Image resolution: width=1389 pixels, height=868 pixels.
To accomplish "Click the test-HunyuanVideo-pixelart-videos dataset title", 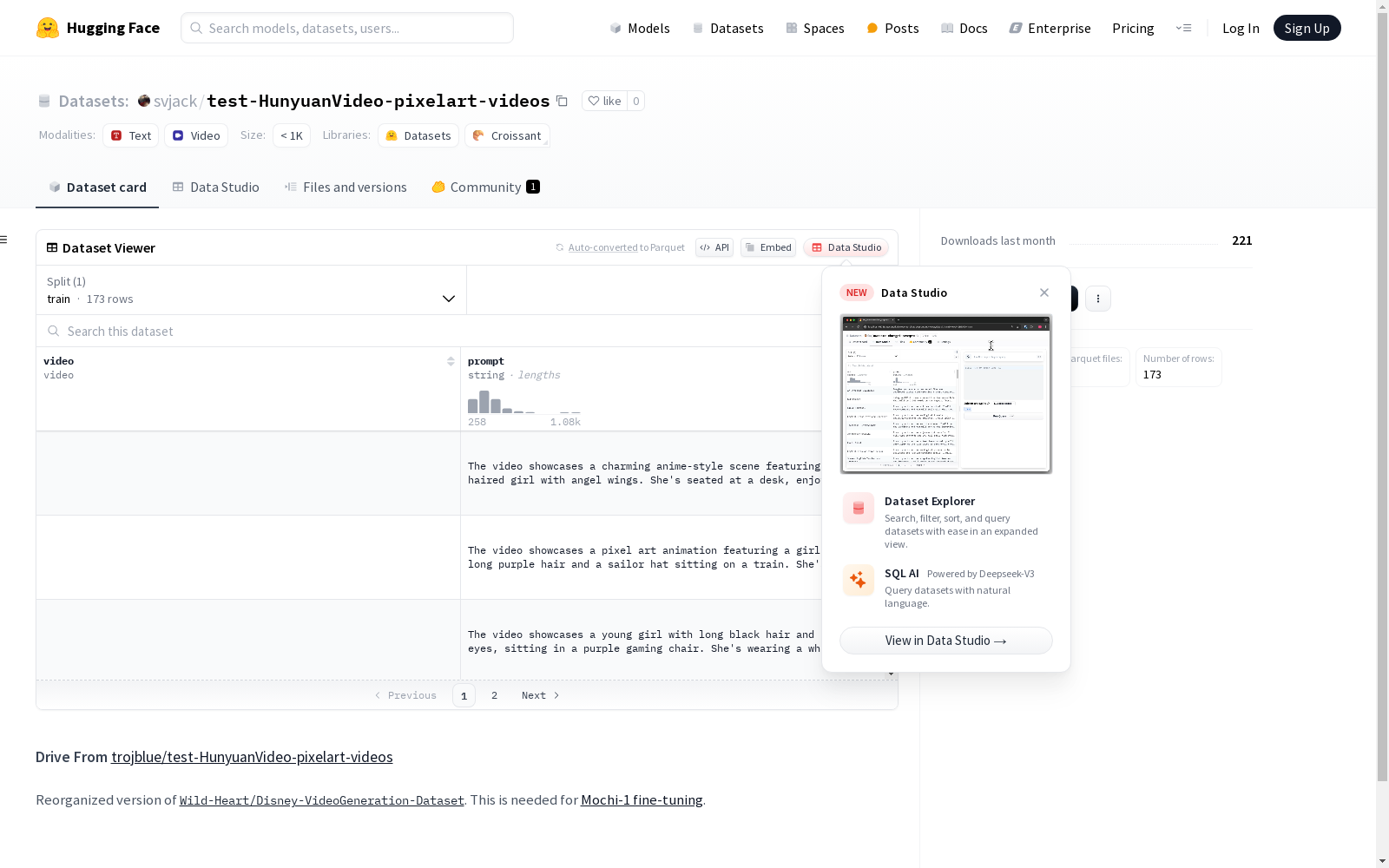I will coord(378,101).
